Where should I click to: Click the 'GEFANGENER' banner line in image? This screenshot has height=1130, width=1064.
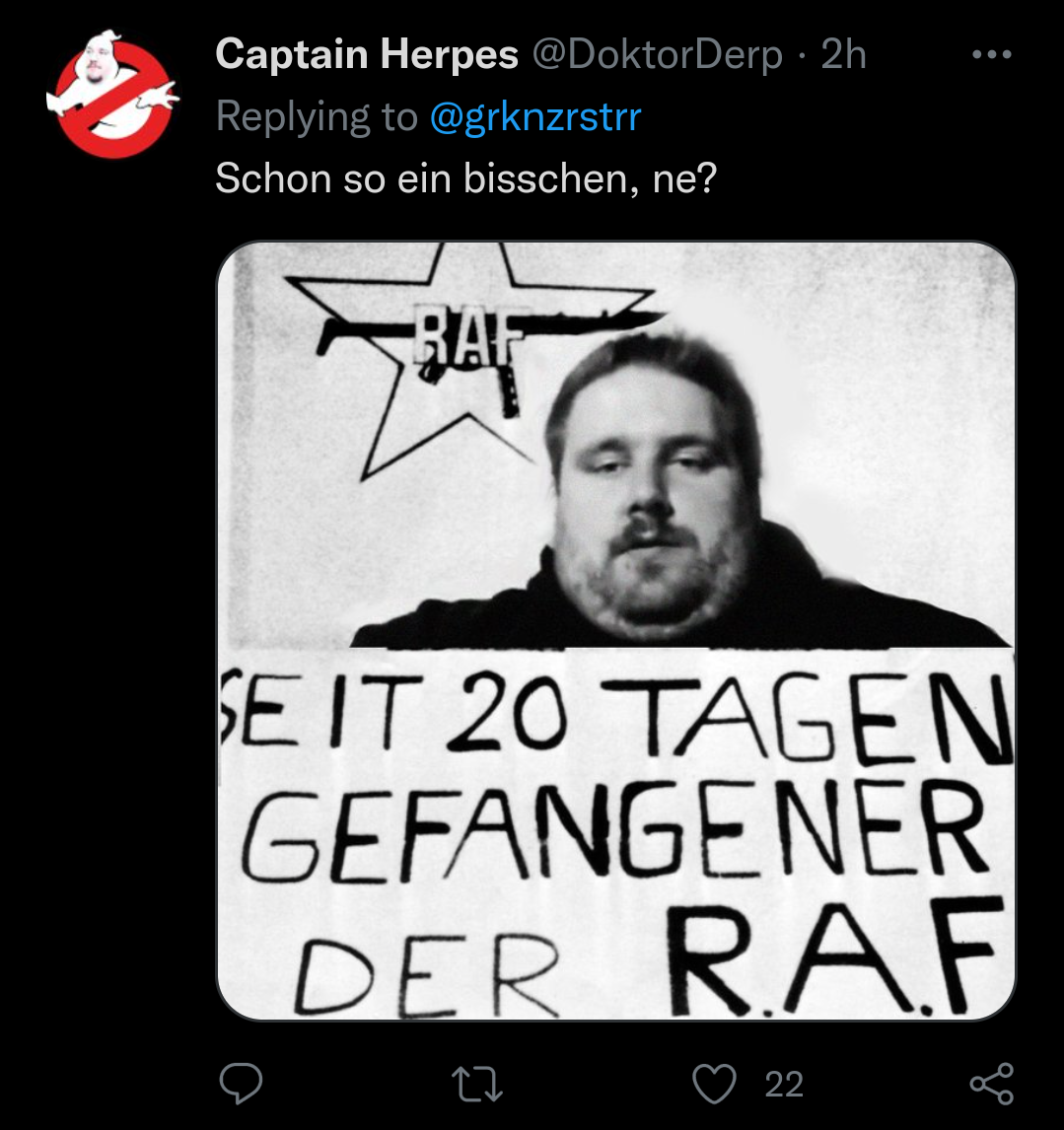(615, 832)
